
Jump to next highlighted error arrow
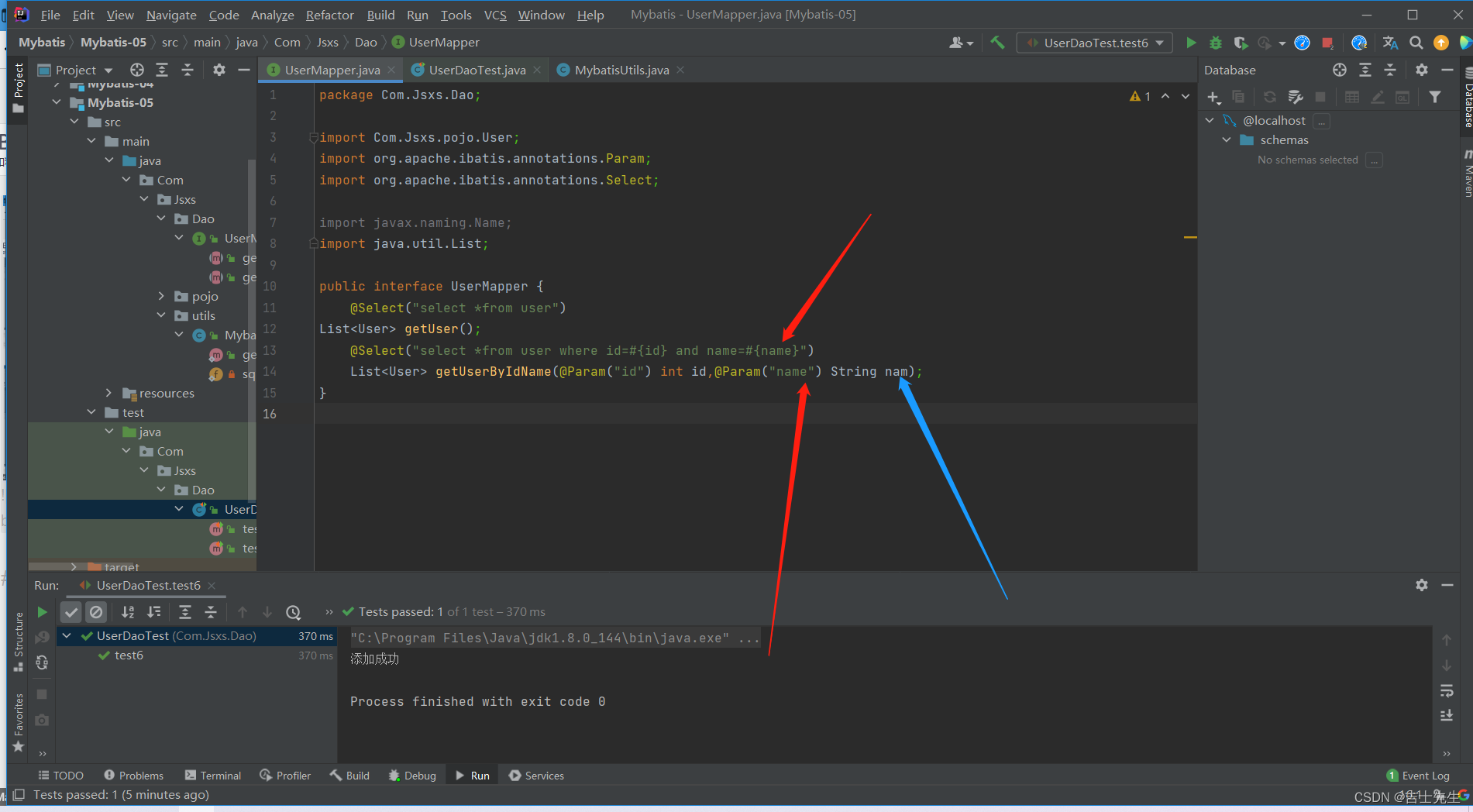pyautogui.click(x=1186, y=96)
